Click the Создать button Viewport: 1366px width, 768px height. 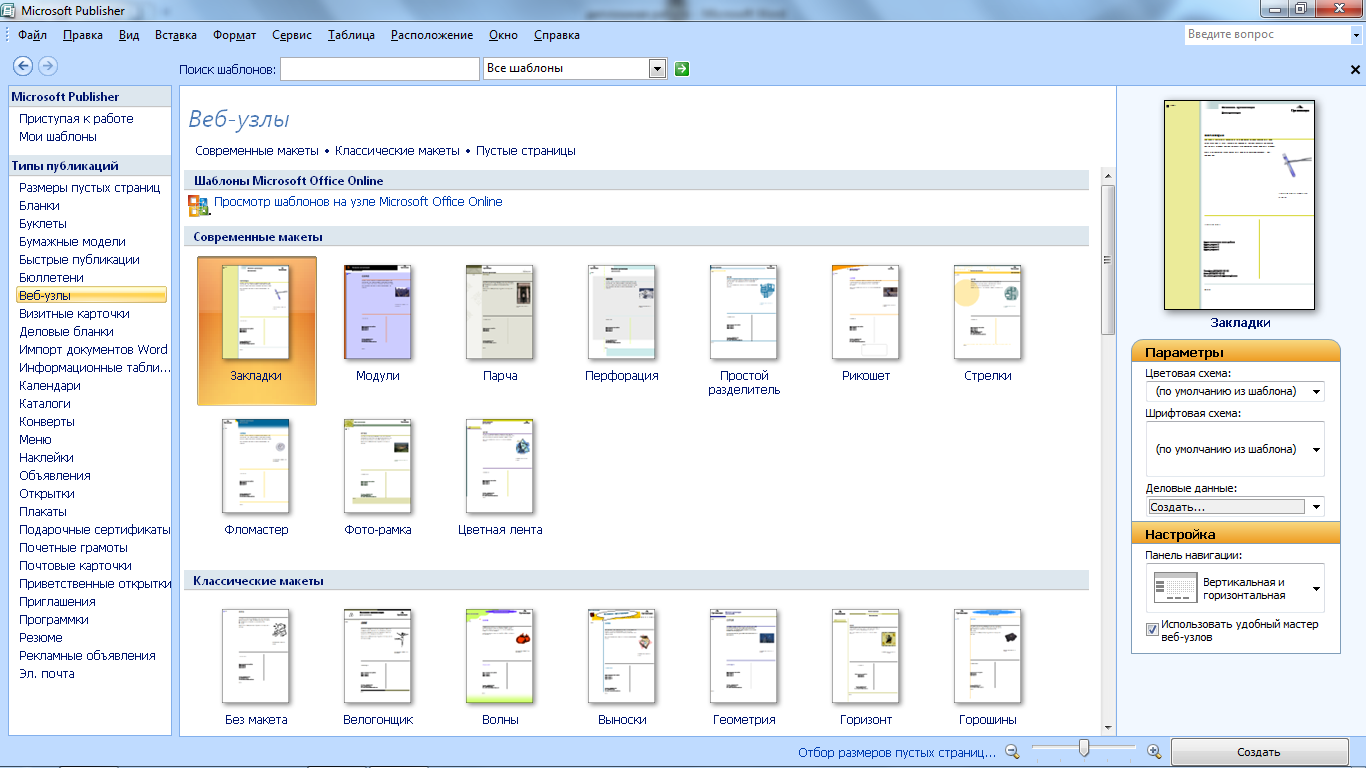(1258, 752)
